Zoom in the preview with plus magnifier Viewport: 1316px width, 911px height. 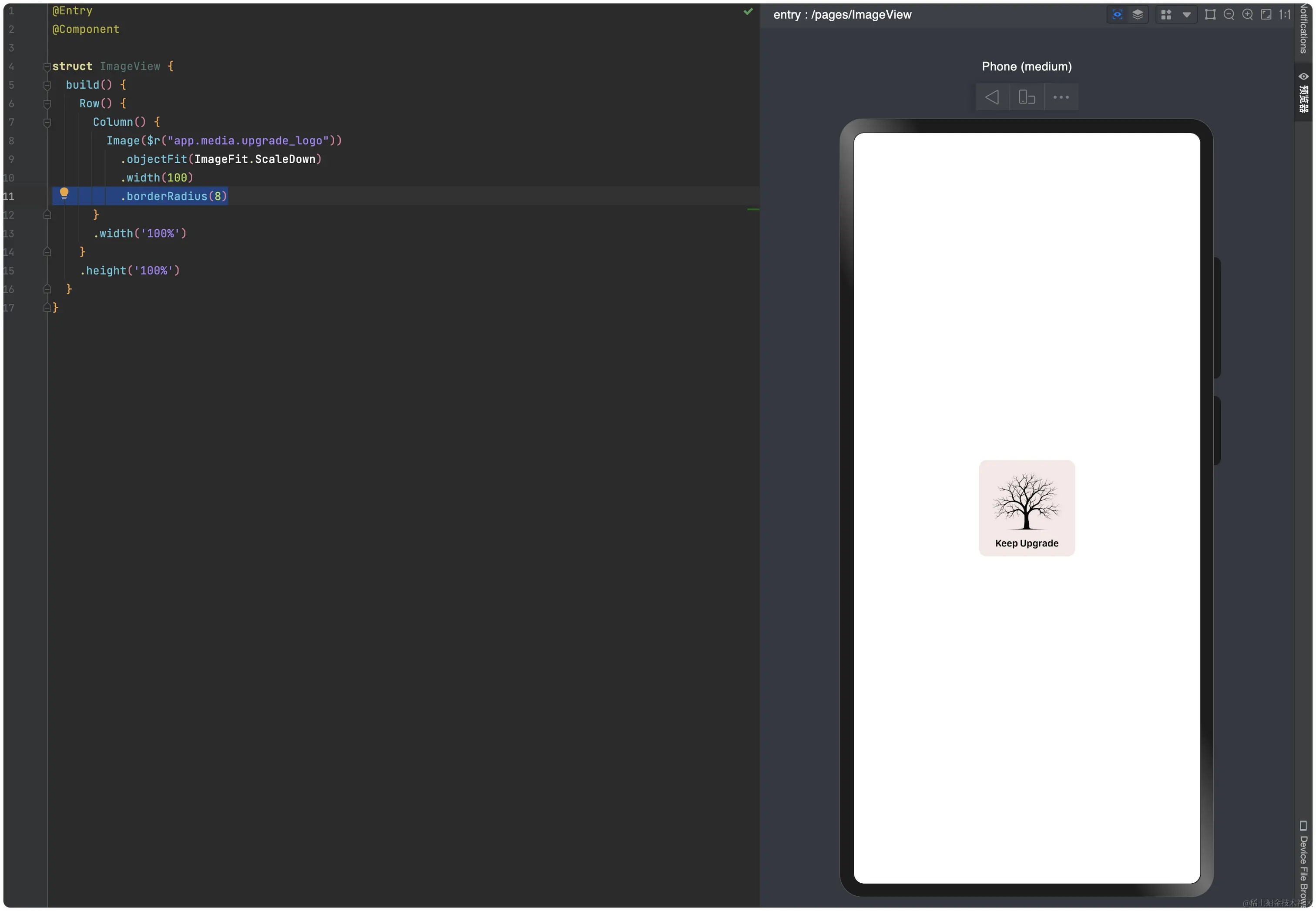tap(1248, 15)
